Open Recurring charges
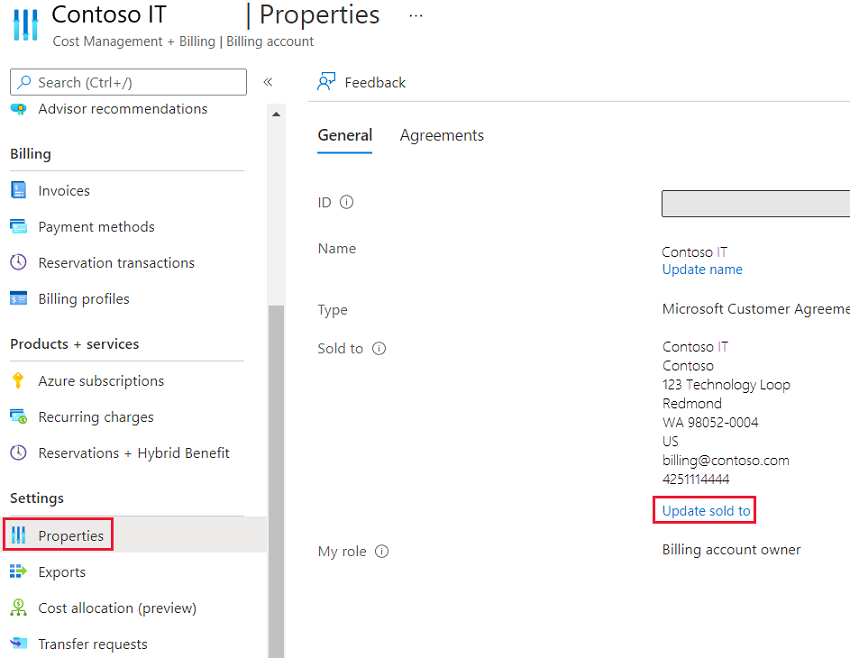850x658 pixels. click(96, 417)
